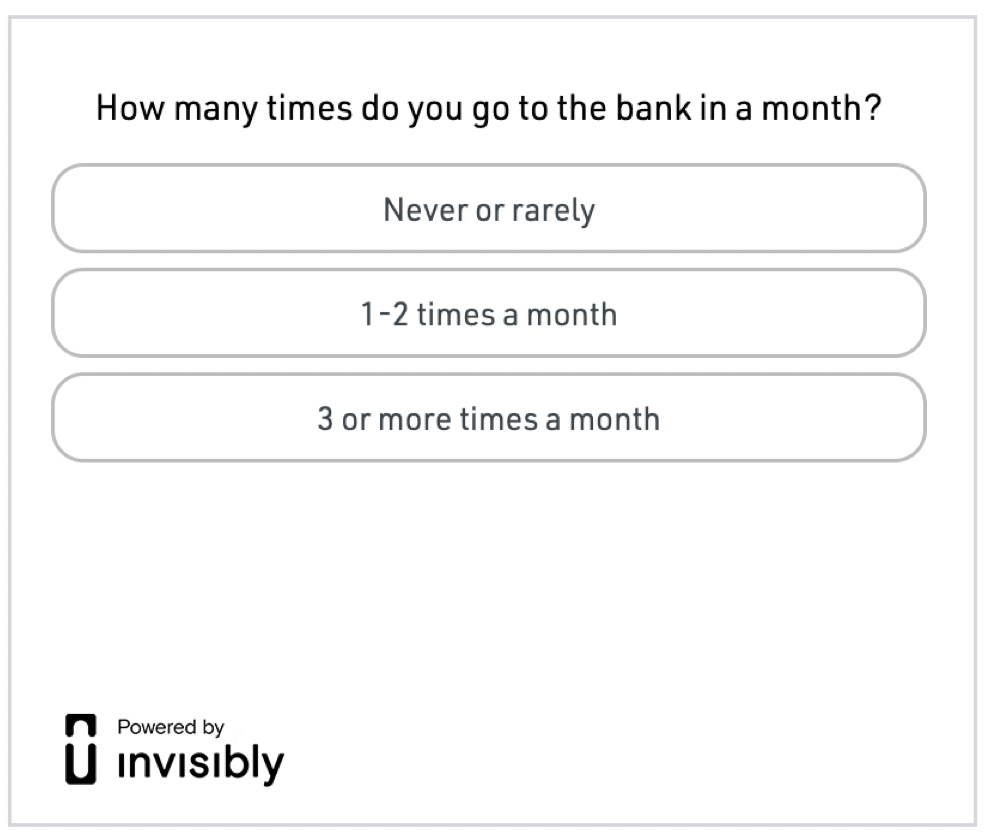The height and width of the screenshot is (838, 988).
Task: Open the "invisibly" wordmark link
Action: (x=200, y=763)
